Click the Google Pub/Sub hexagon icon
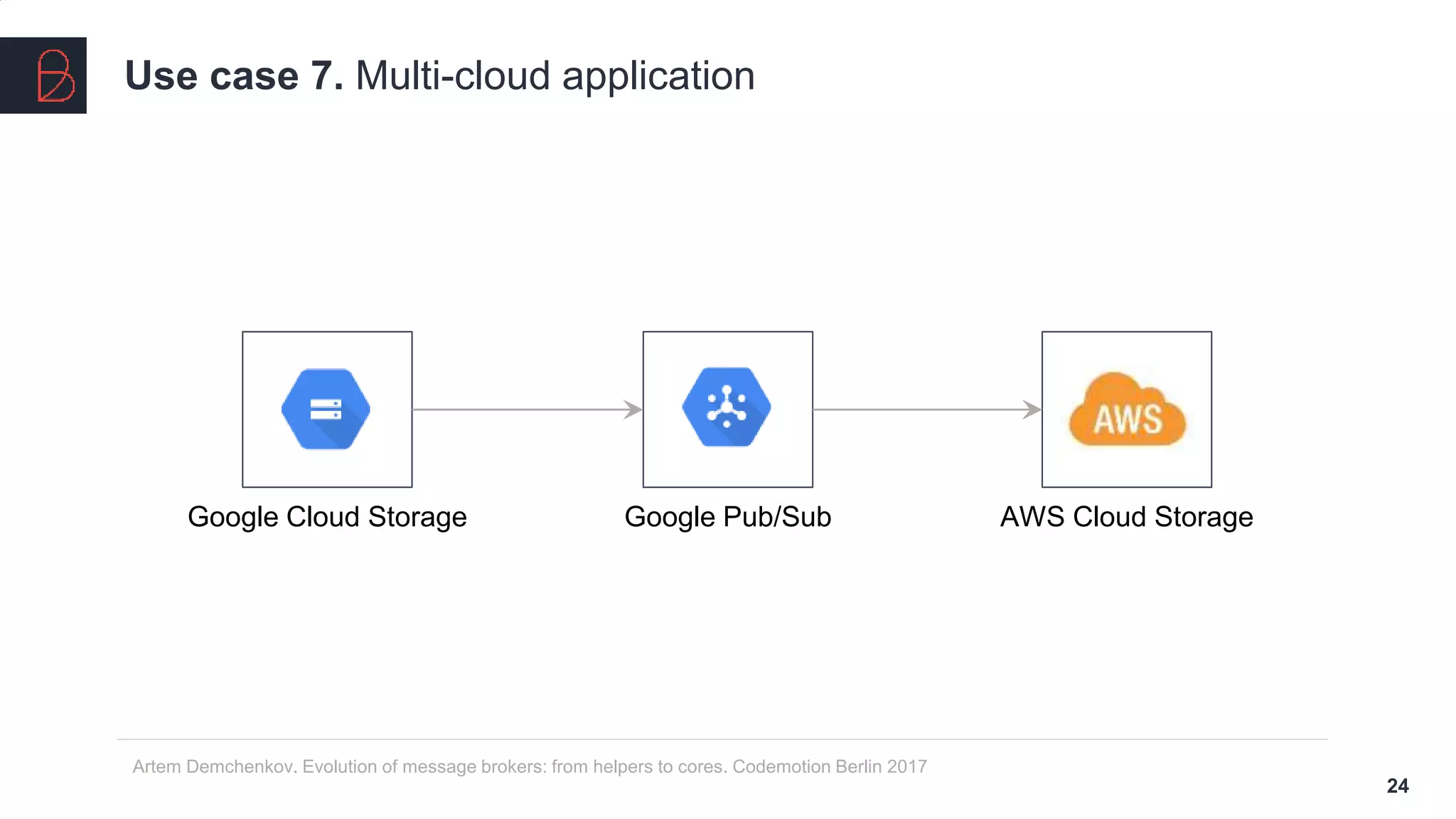Viewport: 1456px width, 819px height. (727, 407)
